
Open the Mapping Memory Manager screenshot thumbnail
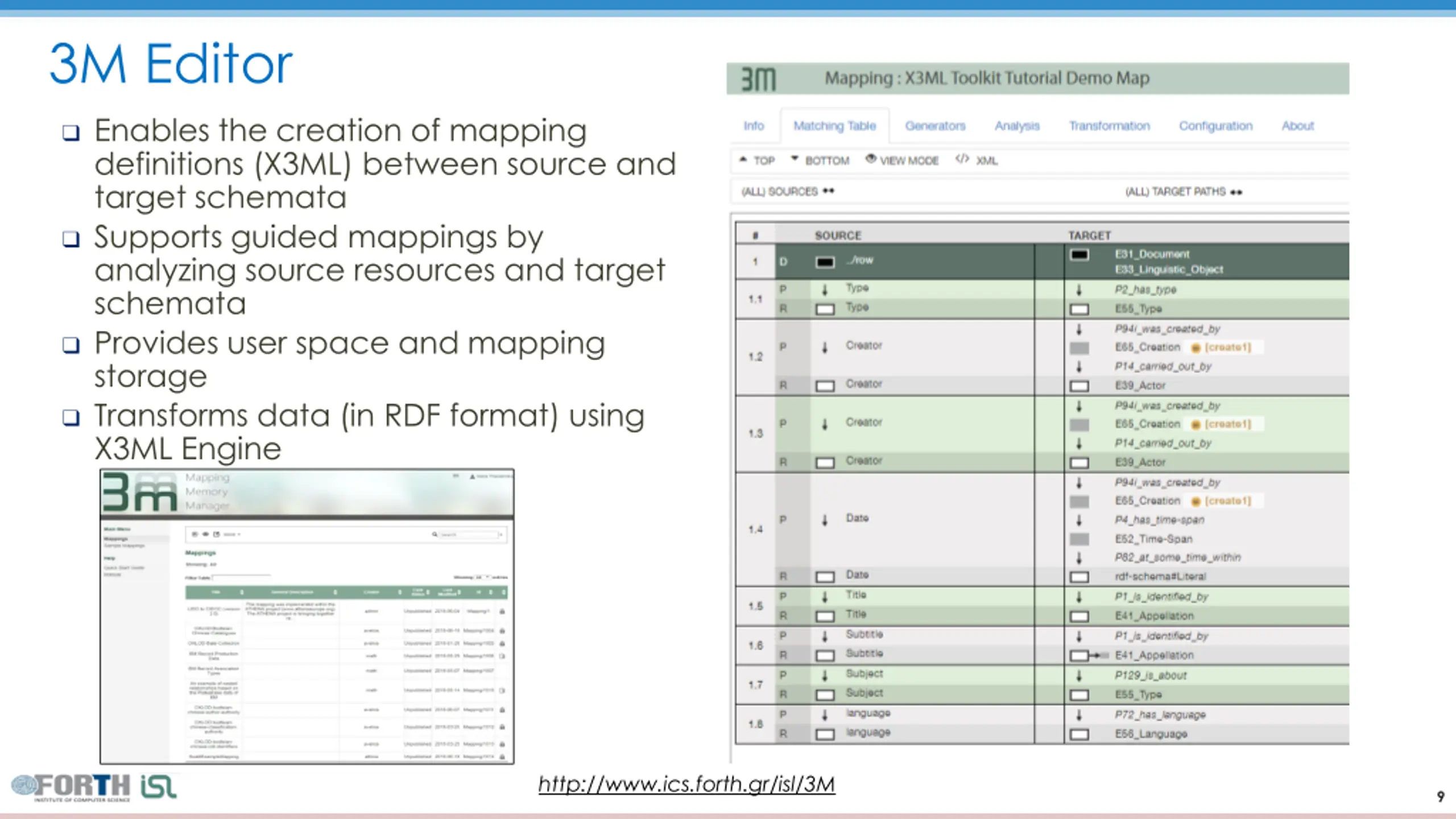point(307,616)
